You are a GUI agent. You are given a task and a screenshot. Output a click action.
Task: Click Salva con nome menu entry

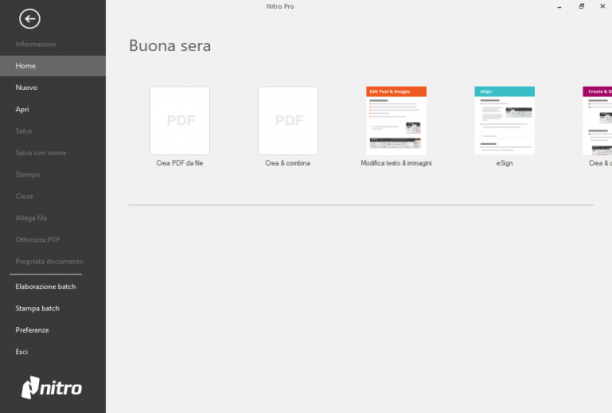pos(53,153)
